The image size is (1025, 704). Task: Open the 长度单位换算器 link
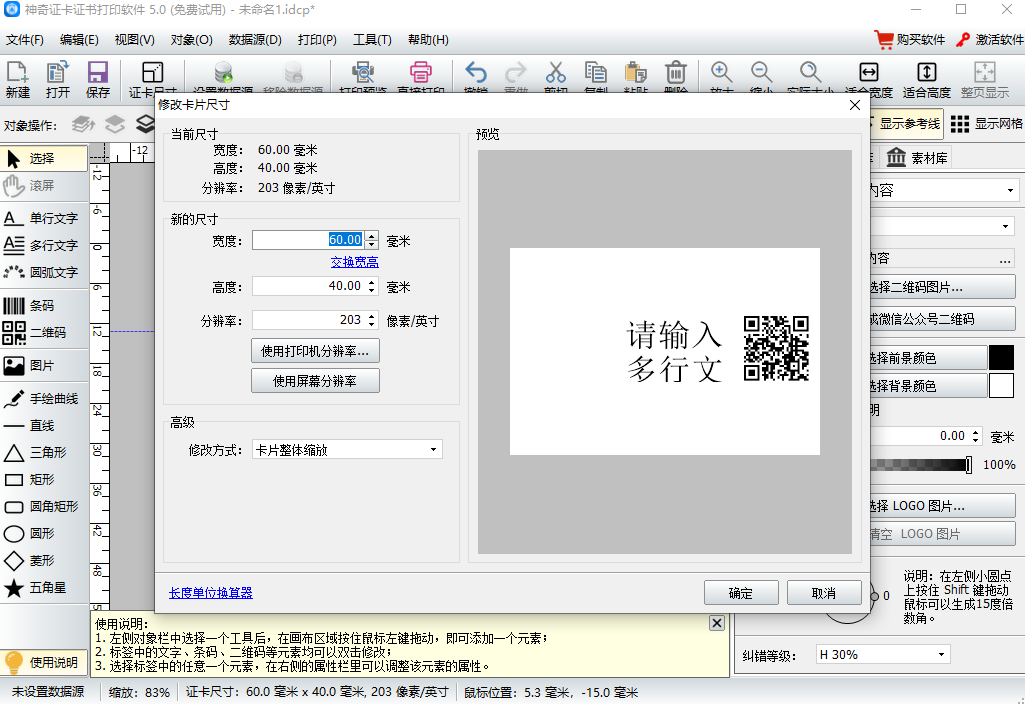pyautogui.click(x=211, y=593)
